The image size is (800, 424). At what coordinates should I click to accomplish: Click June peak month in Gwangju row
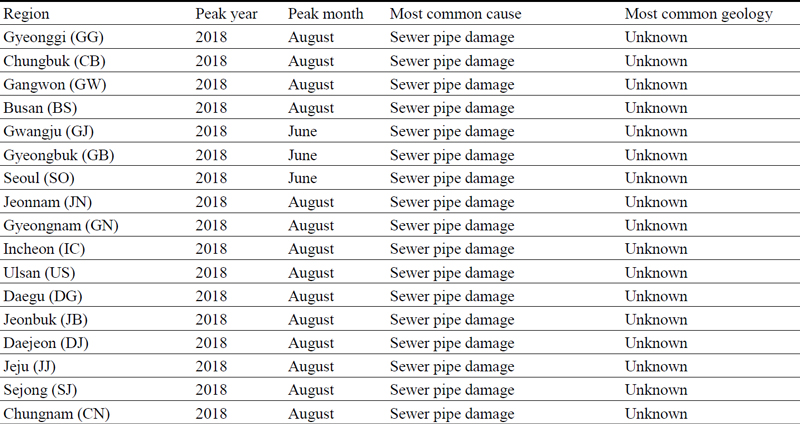(302, 131)
